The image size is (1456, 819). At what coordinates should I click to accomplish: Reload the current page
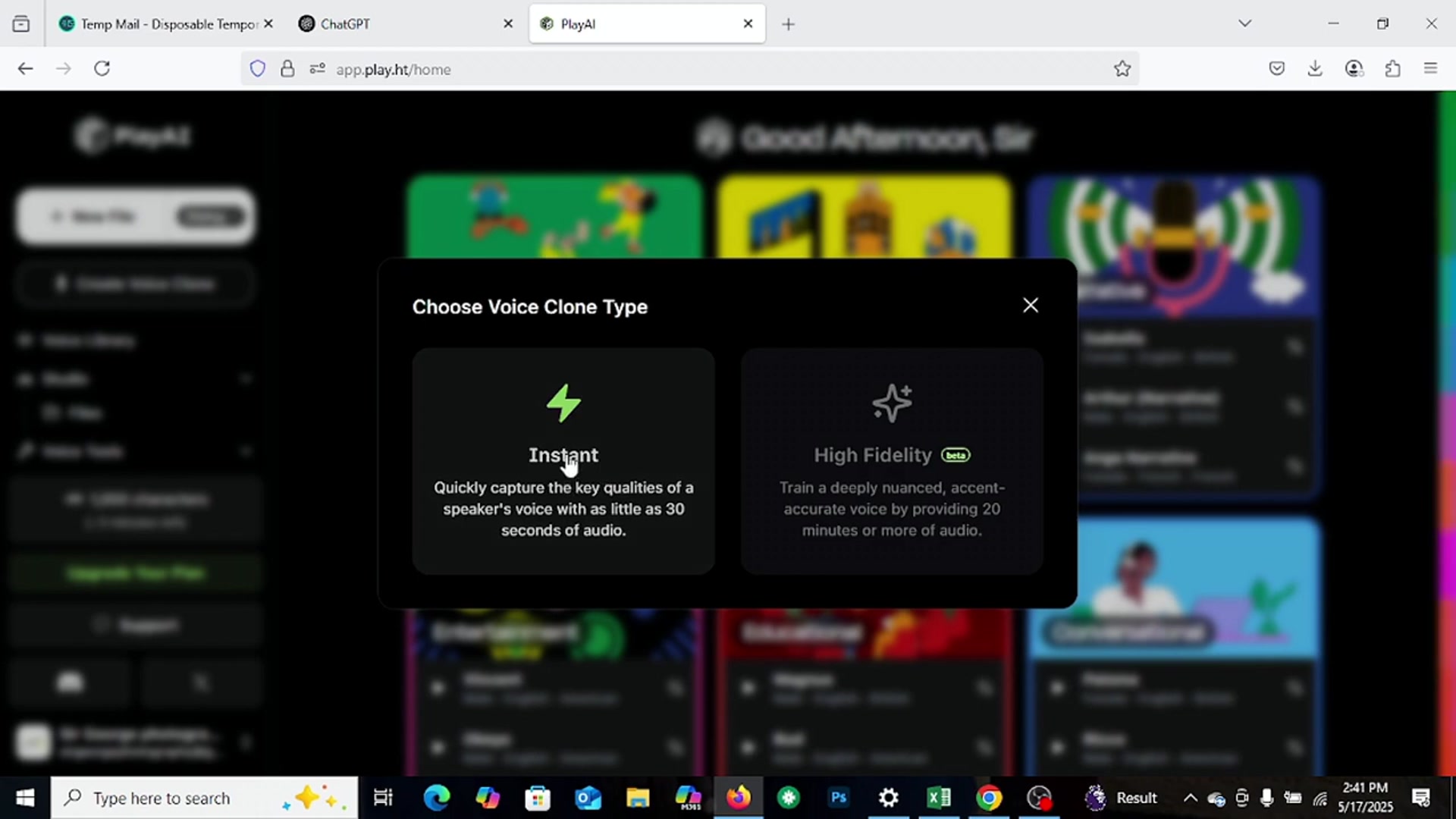[102, 69]
